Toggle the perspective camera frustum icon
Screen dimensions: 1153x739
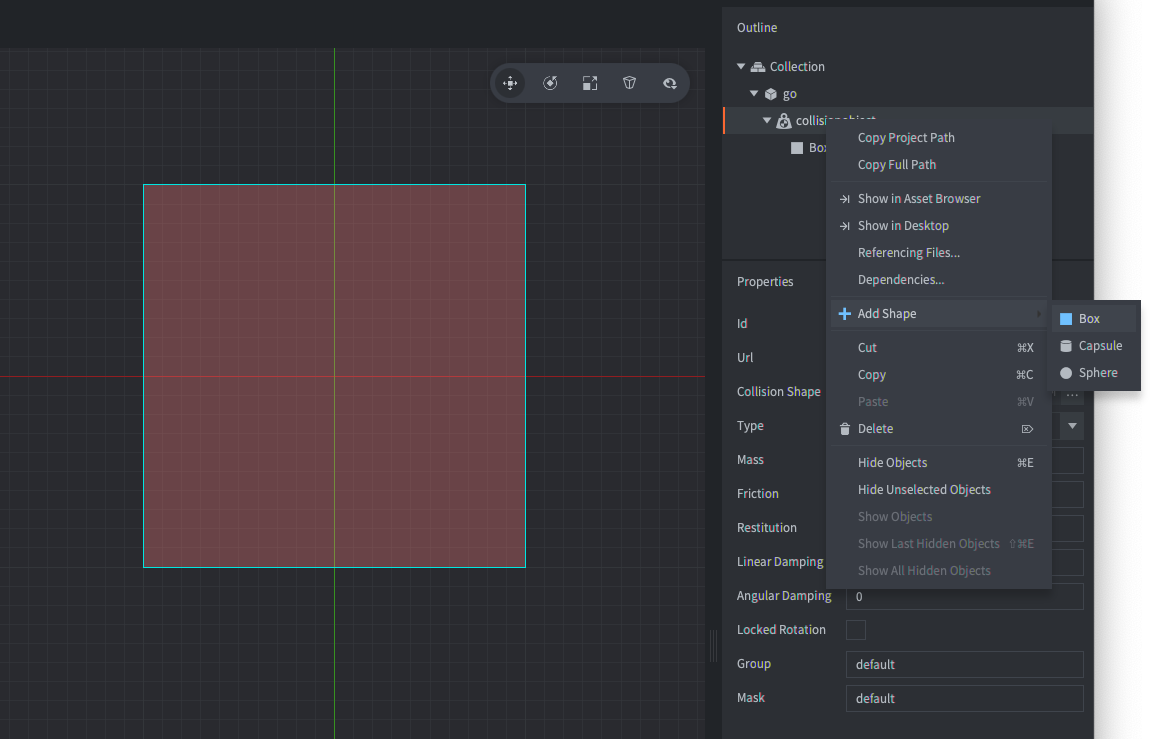[629, 83]
